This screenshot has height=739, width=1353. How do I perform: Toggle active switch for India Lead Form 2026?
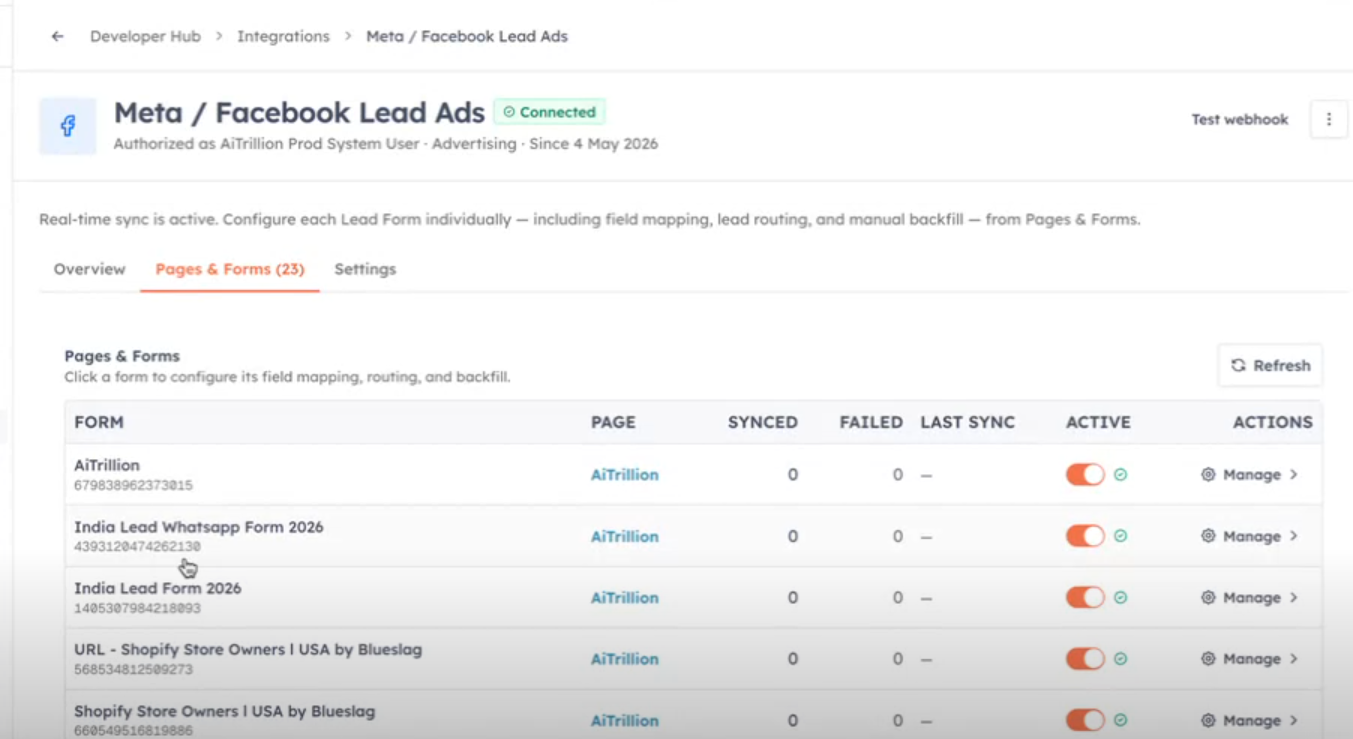click(1085, 598)
